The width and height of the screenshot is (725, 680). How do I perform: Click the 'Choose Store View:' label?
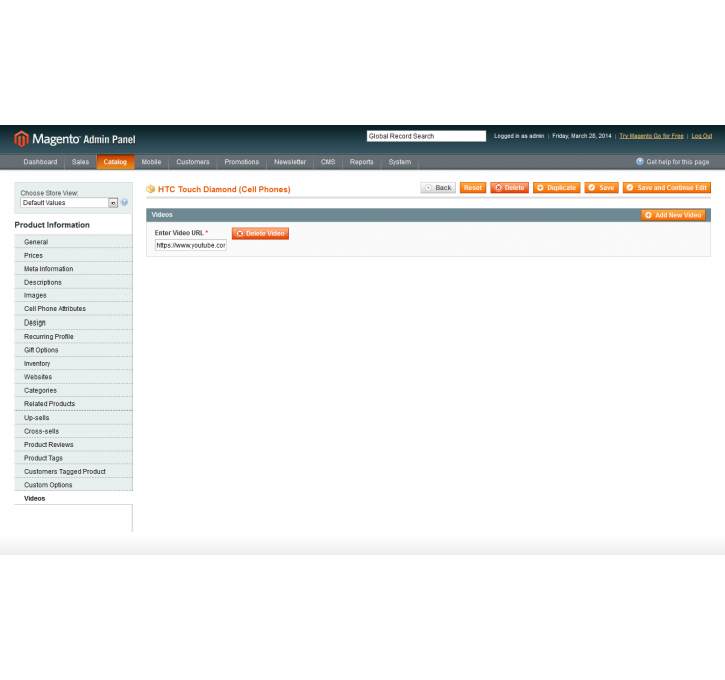[49, 193]
